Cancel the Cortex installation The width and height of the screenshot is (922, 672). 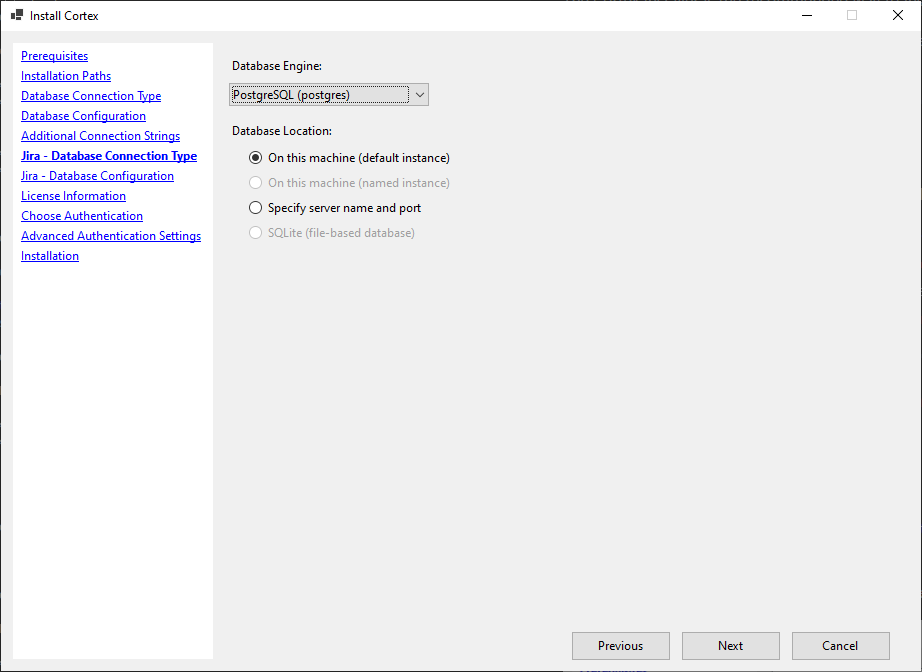pos(840,645)
